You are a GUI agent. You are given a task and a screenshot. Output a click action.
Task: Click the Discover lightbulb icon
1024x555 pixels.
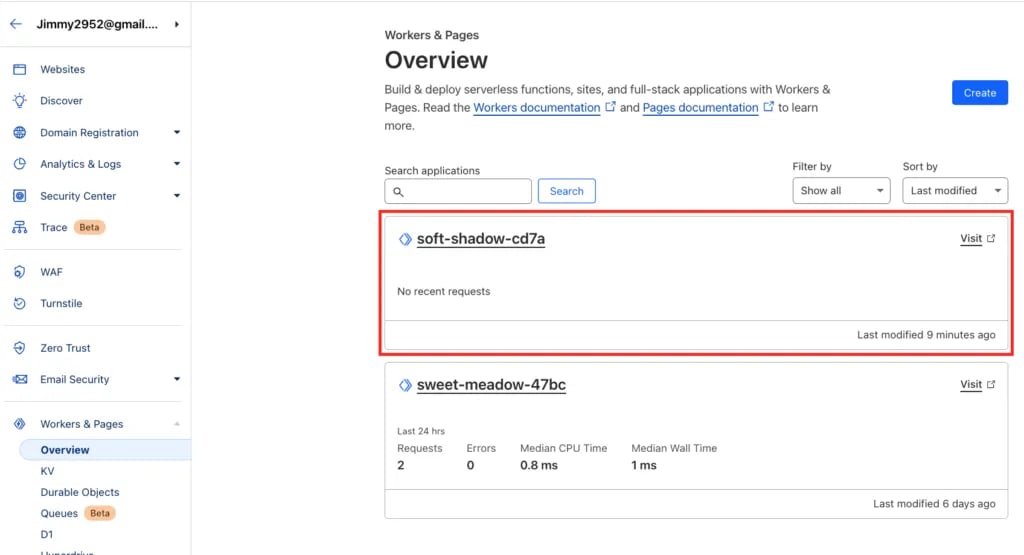coord(20,101)
